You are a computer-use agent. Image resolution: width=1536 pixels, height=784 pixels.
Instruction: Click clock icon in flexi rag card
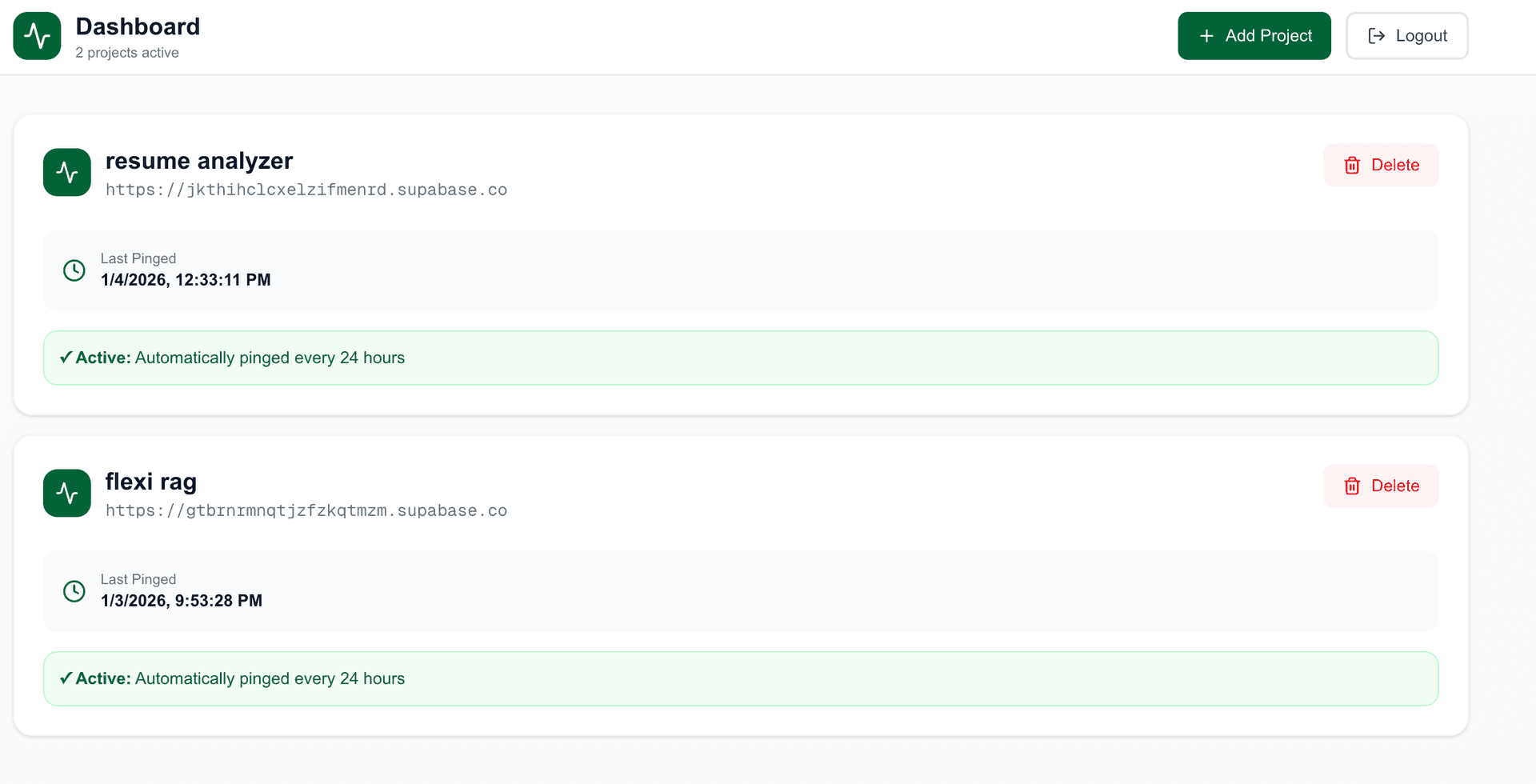coord(74,591)
